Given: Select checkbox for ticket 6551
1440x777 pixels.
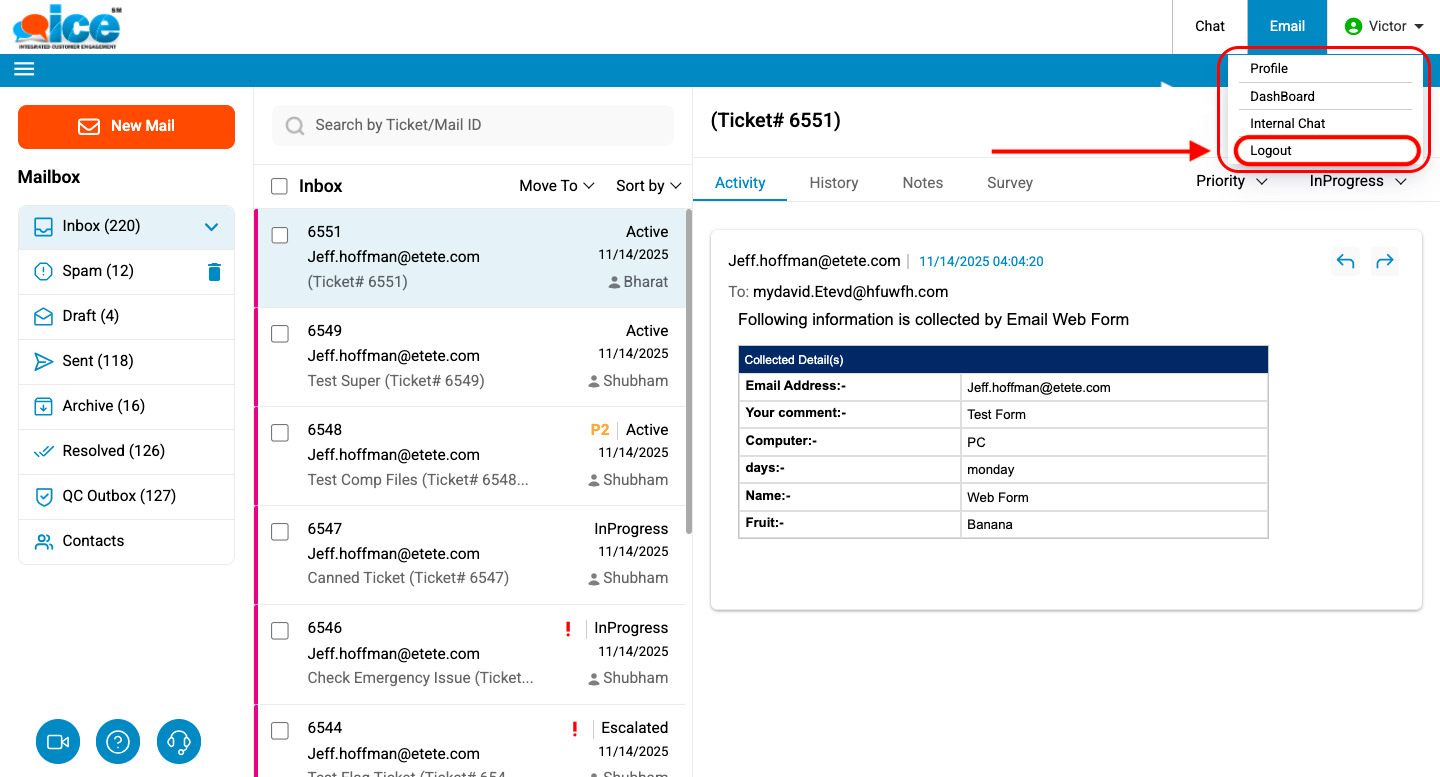Looking at the screenshot, I should pos(280,235).
